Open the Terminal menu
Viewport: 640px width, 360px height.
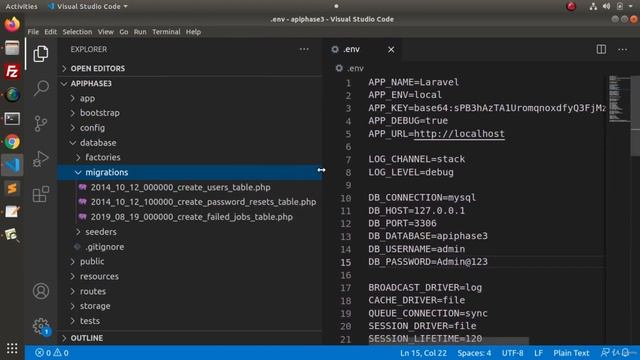166,32
